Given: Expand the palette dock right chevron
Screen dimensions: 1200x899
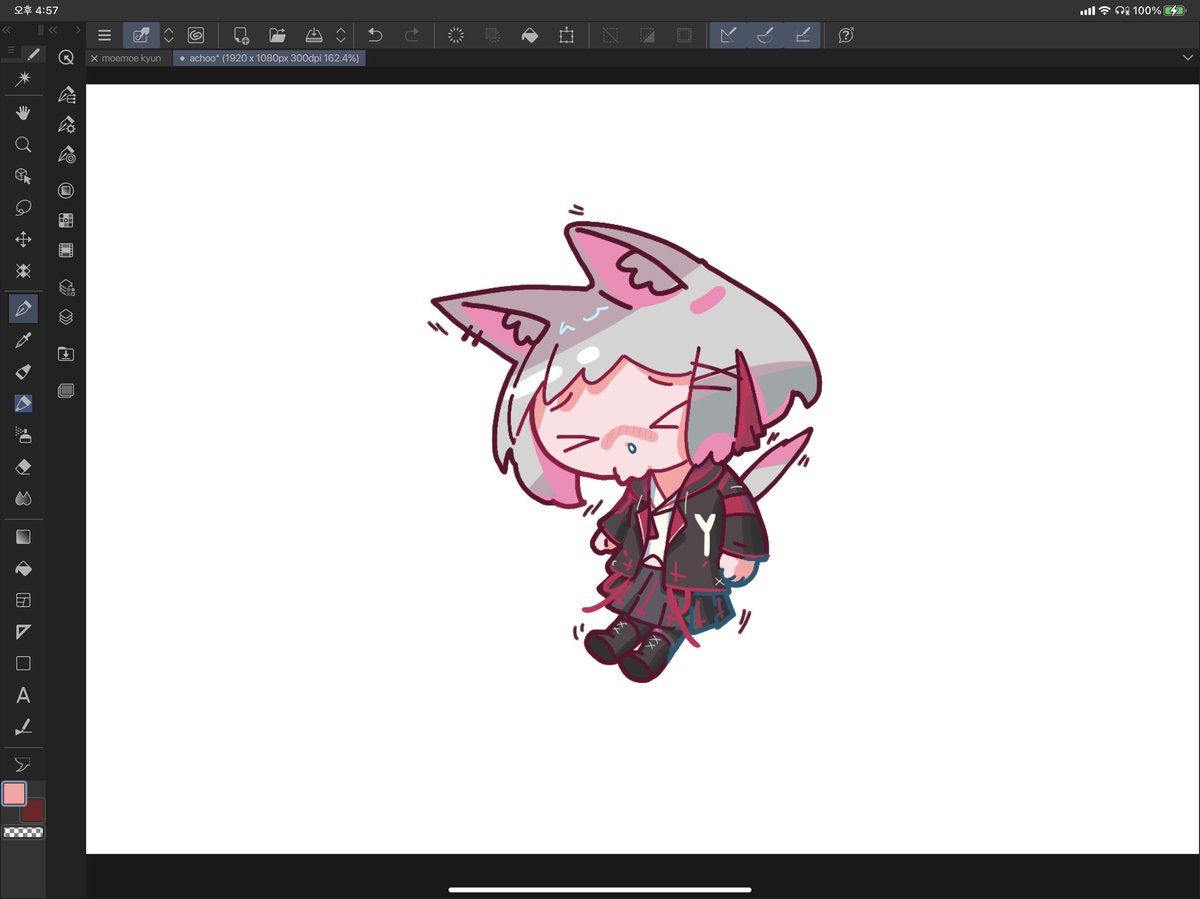Looking at the screenshot, I should click(x=78, y=31).
